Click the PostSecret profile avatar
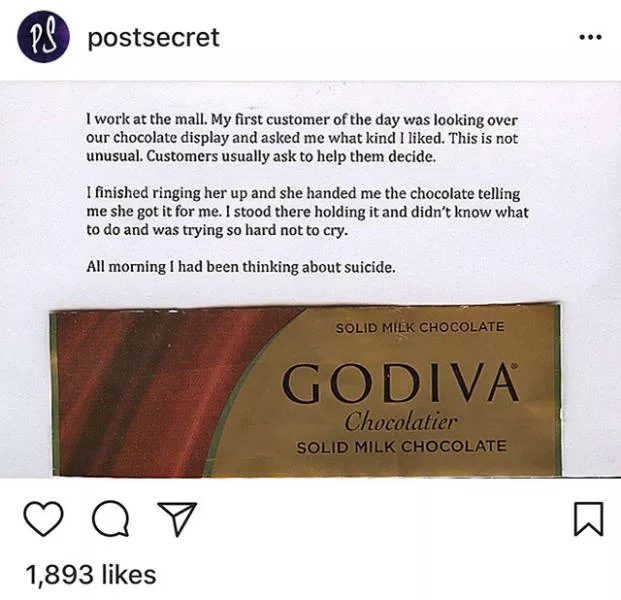Screen dimensions: 621x600 pyautogui.click(x=43, y=38)
